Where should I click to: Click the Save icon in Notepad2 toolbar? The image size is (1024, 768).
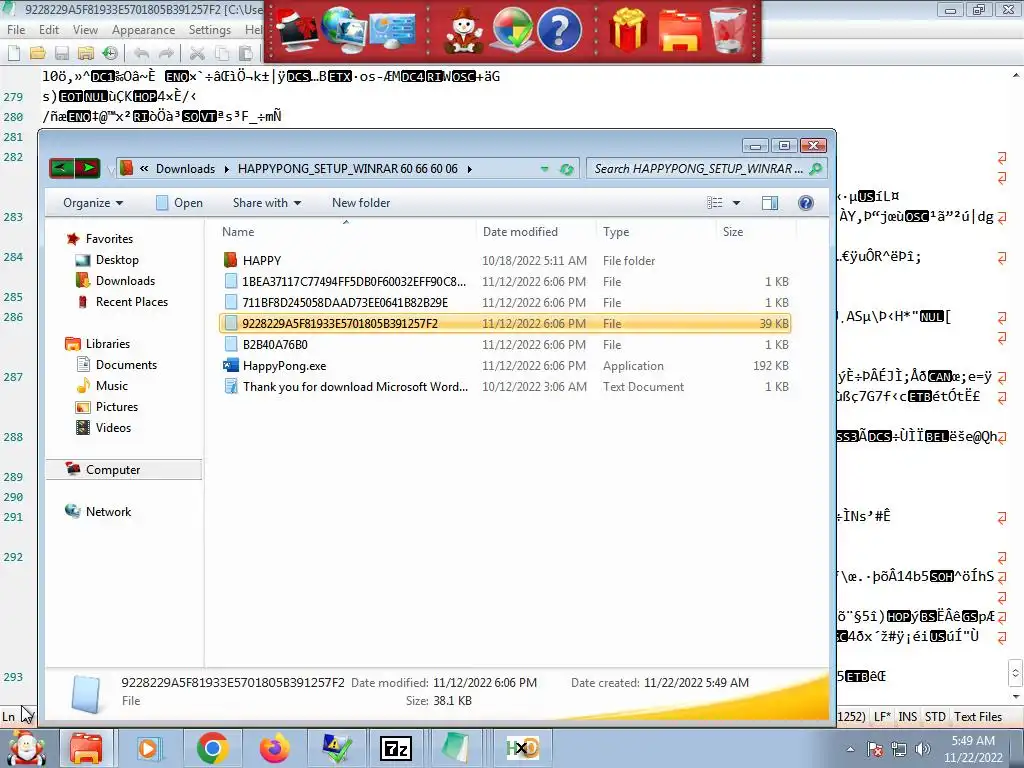click(x=61, y=53)
